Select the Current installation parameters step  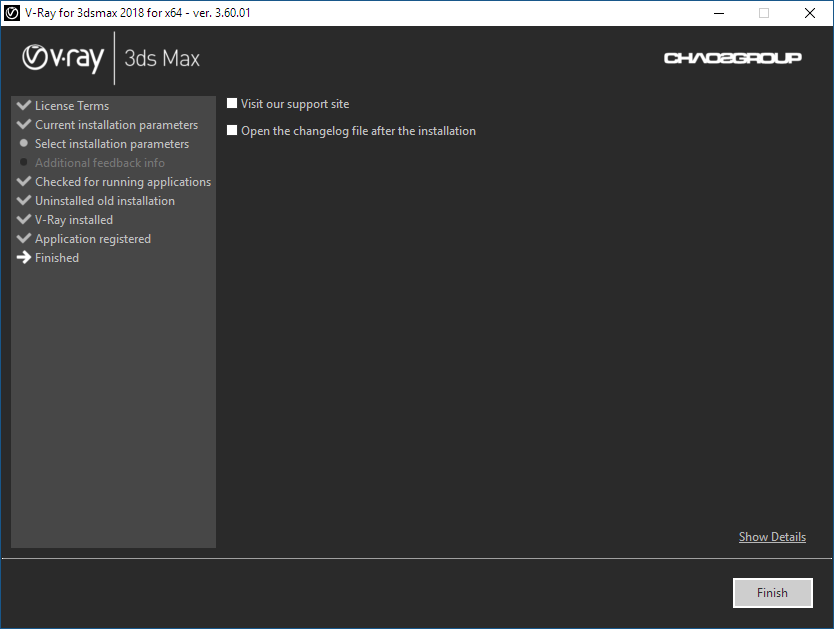116,125
